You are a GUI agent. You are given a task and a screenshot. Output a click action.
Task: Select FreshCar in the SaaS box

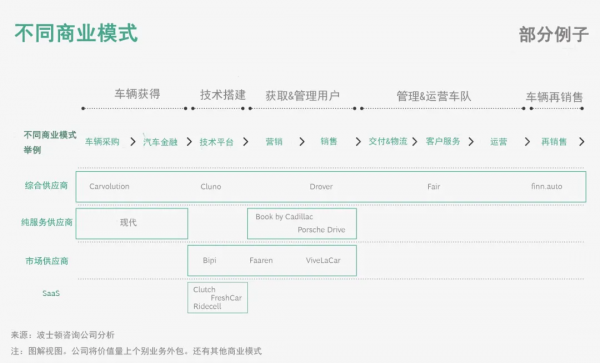coord(226,298)
